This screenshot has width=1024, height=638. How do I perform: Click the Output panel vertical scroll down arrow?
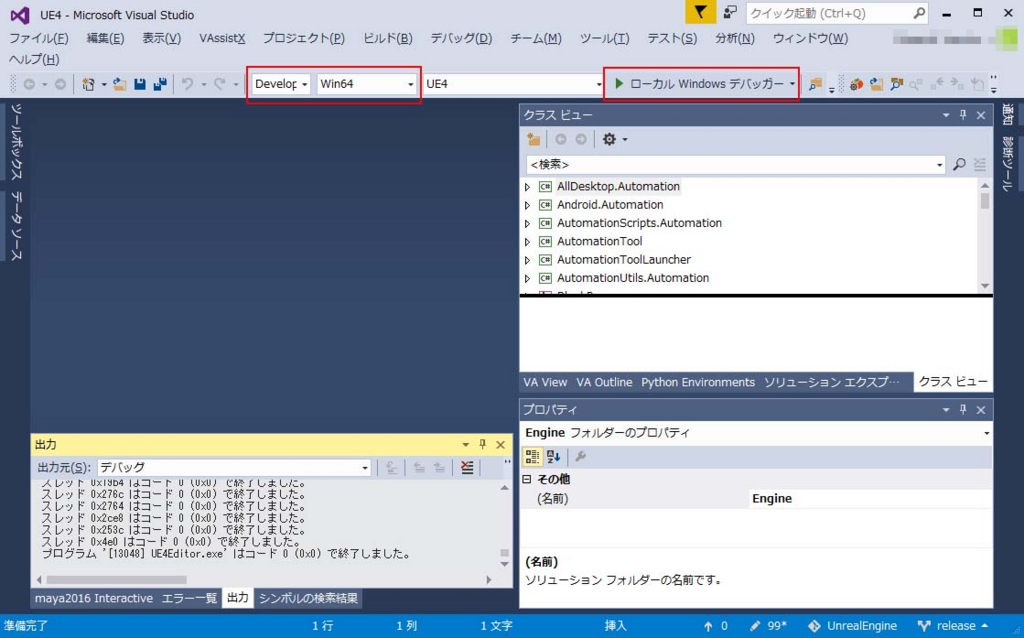pos(504,564)
